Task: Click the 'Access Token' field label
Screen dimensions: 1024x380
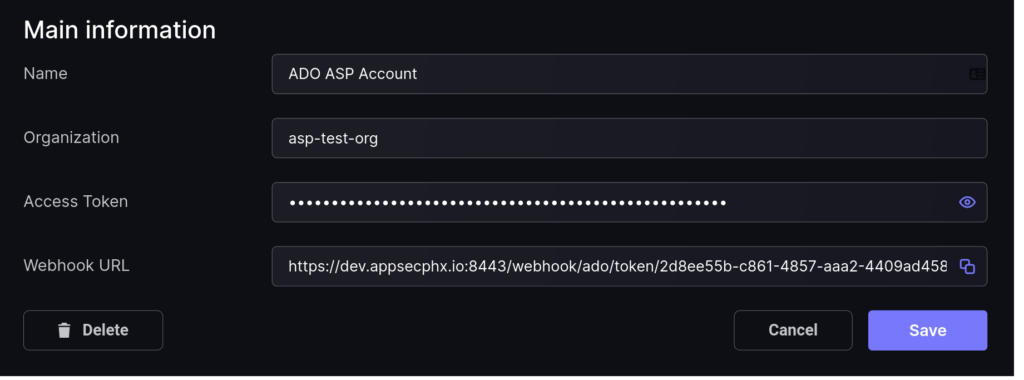Action: pyautogui.click(x=76, y=201)
